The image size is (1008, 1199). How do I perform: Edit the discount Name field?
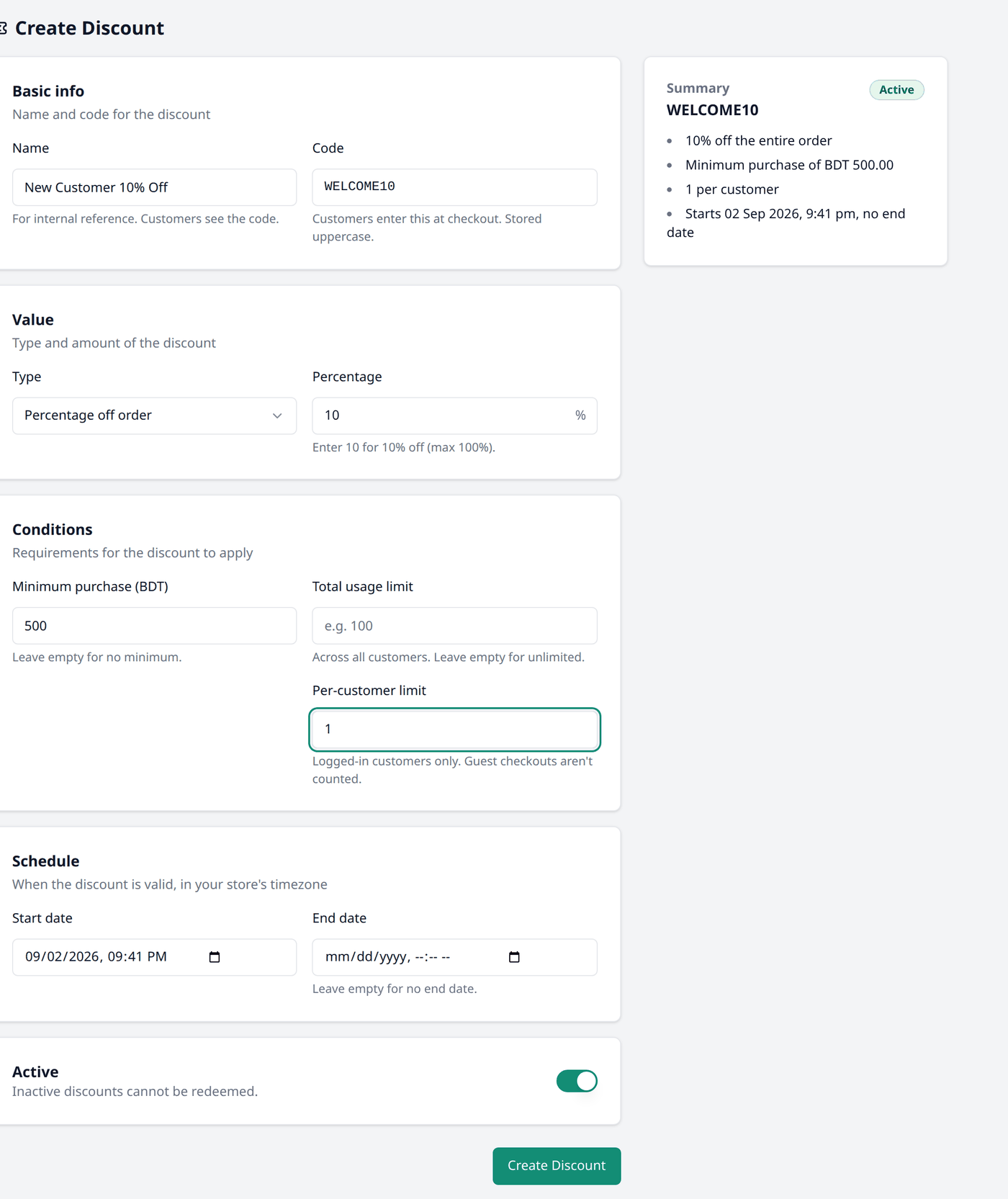coord(154,187)
